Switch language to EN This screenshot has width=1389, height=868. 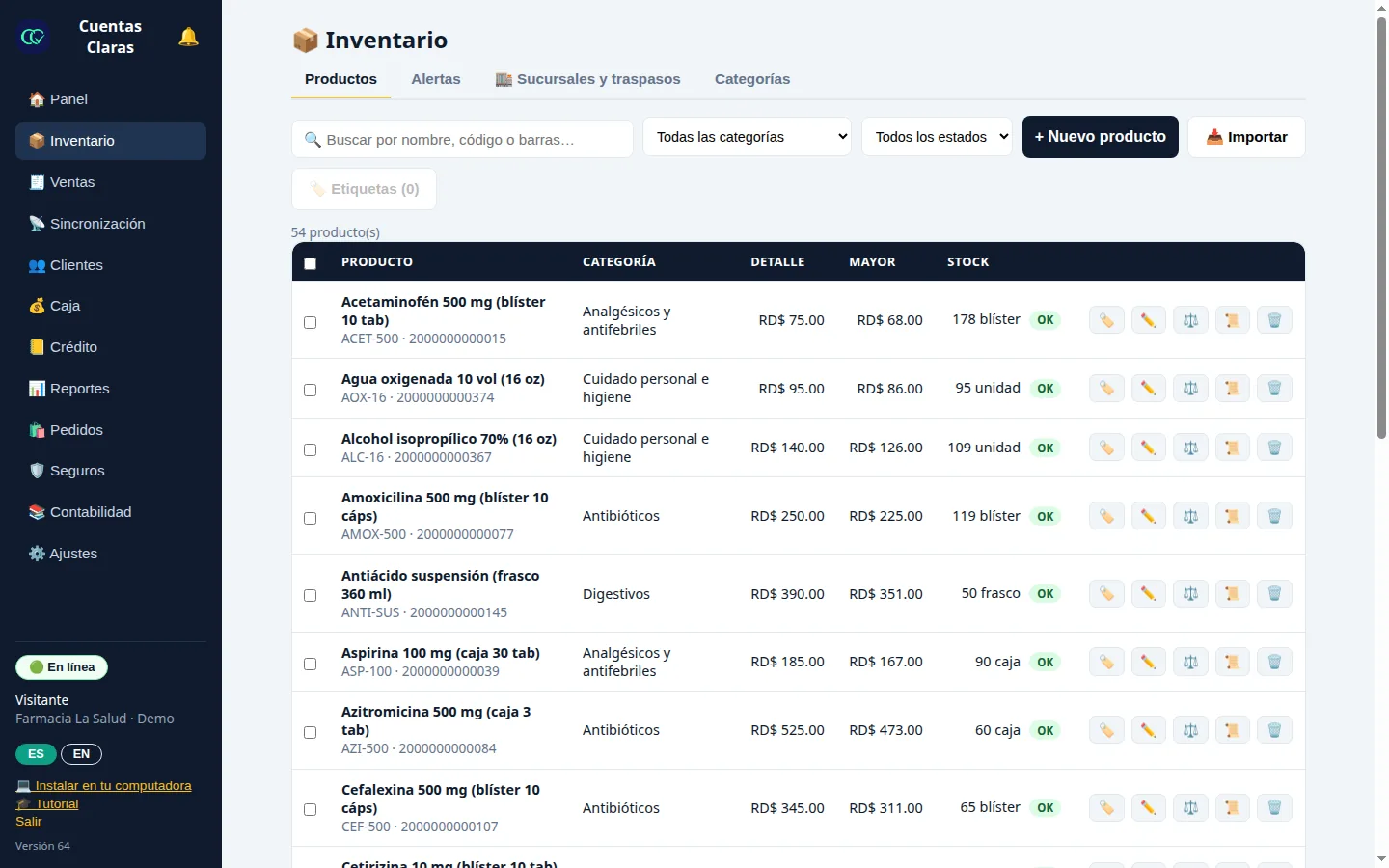[x=81, y=754]
